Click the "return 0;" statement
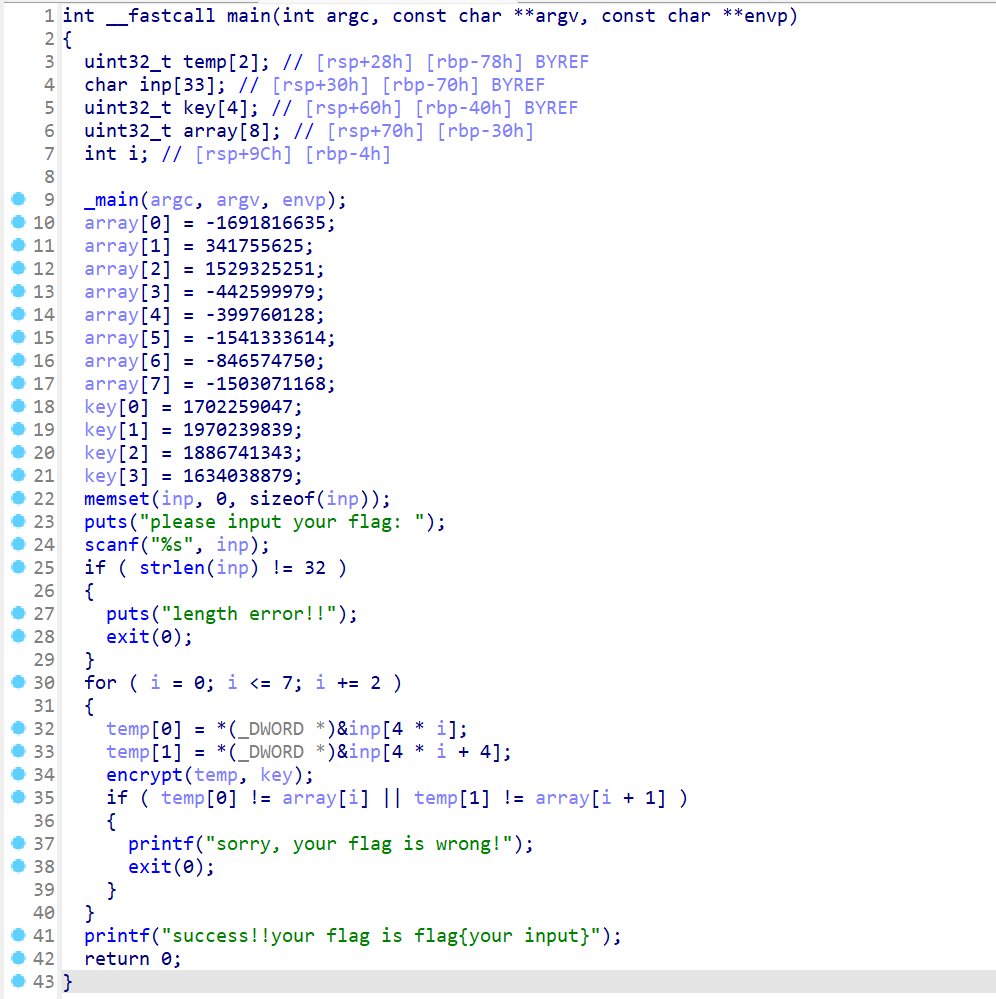 pyautogui.click(x=133, y=959)
